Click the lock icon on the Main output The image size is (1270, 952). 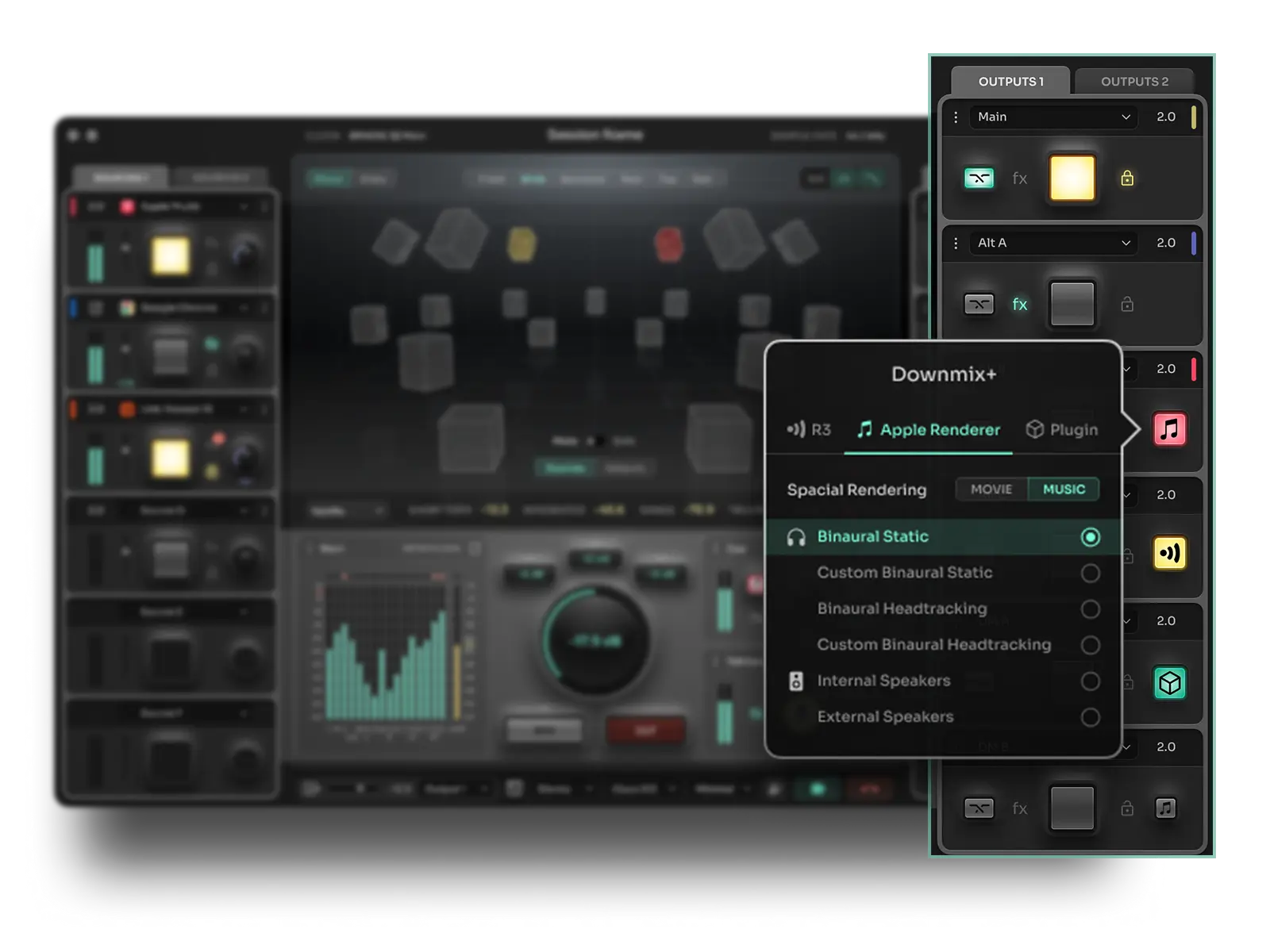point(1128,179)
